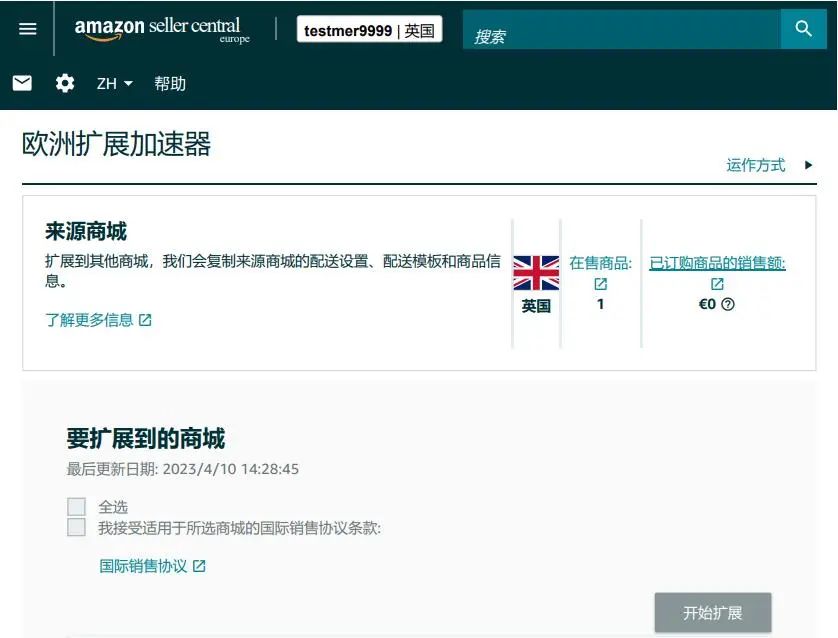Image resolution: width=838 pixels, height=638 pixels.
Task: Click the external link icon after 了解更多信息
Action: [145, 319]
